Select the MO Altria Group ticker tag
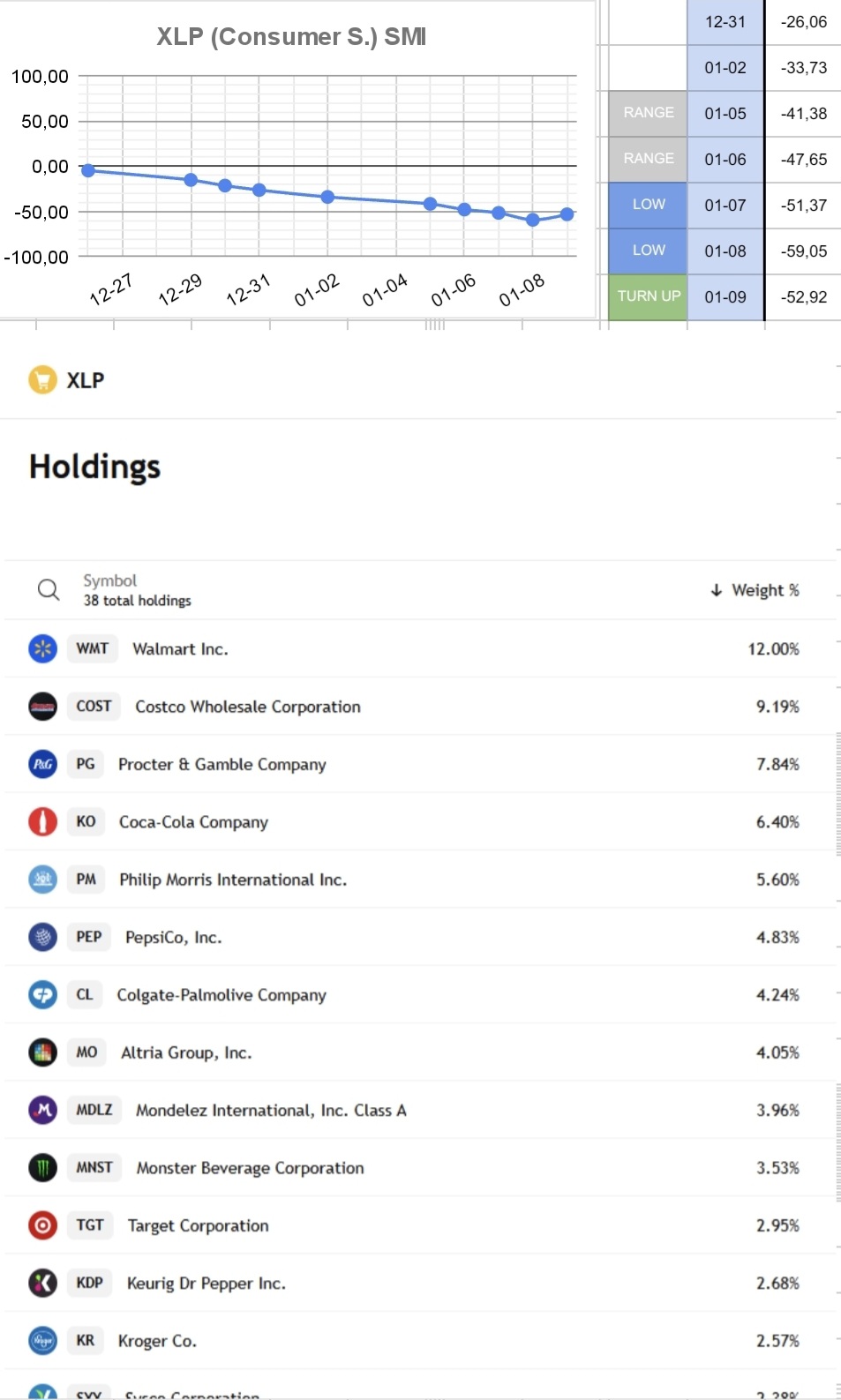The width and height of the screenshot is (841, 1400). (x=86, y=1052)
